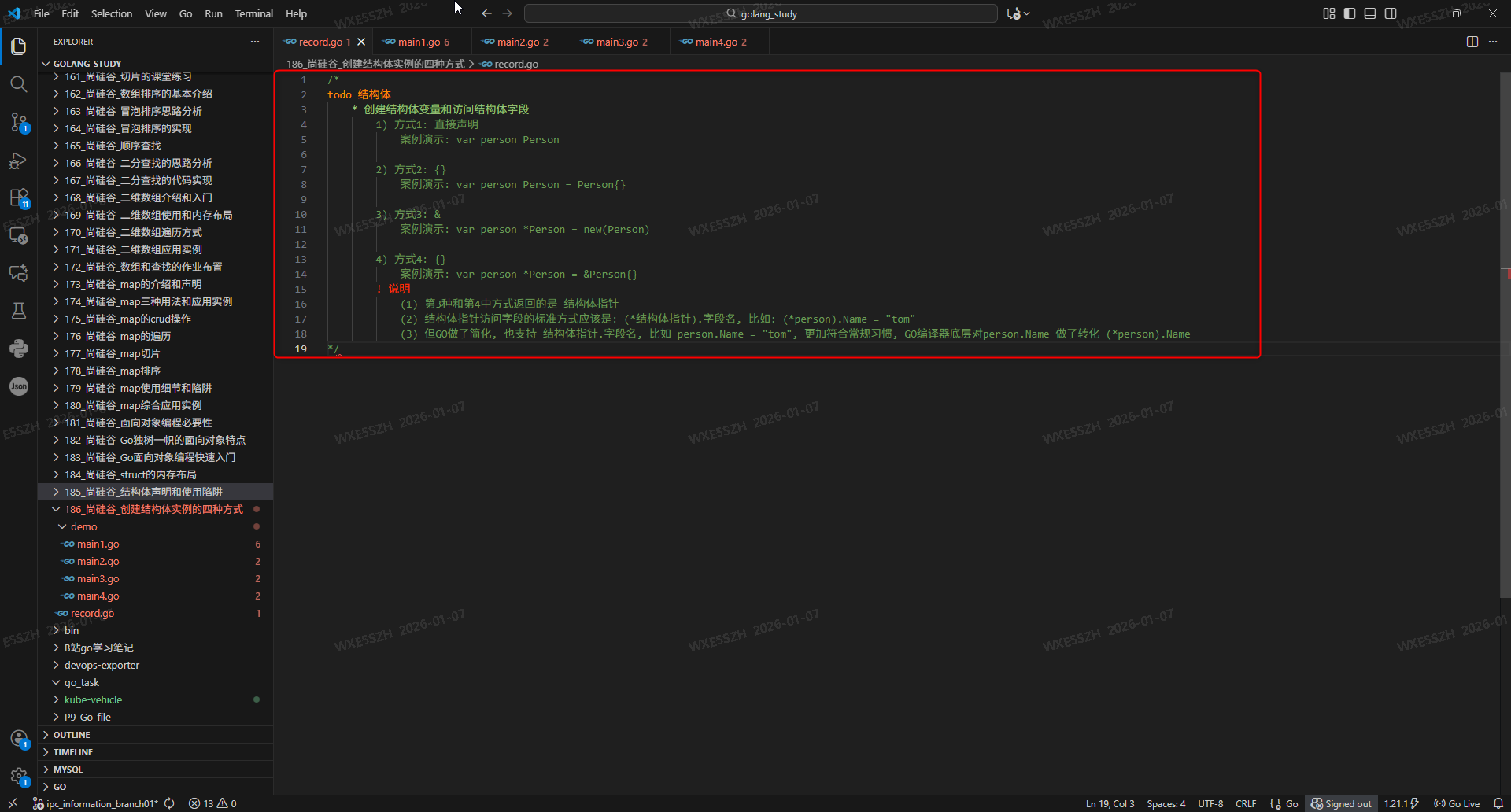
Task: Show problems via errors and warnings count
Action: [212, 803]
